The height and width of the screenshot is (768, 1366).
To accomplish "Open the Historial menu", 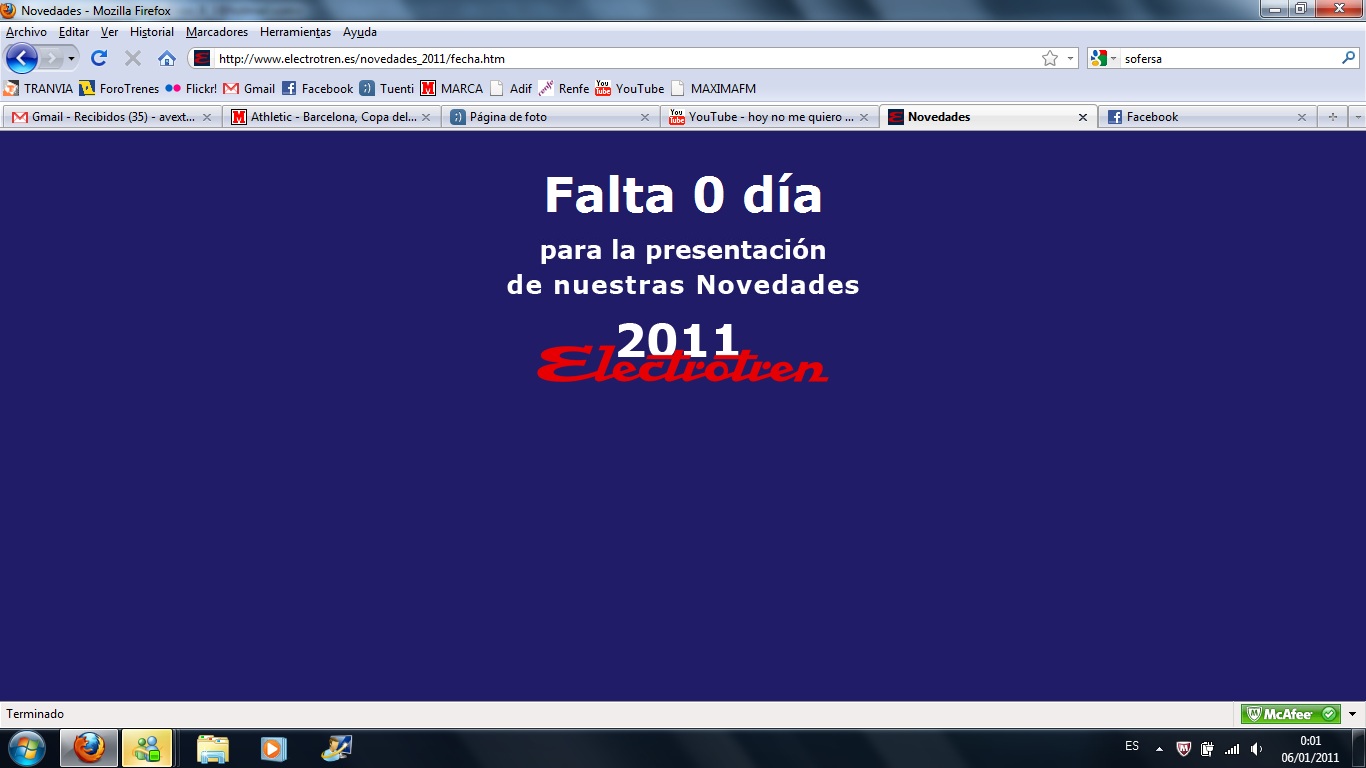I will click(152, 32).
